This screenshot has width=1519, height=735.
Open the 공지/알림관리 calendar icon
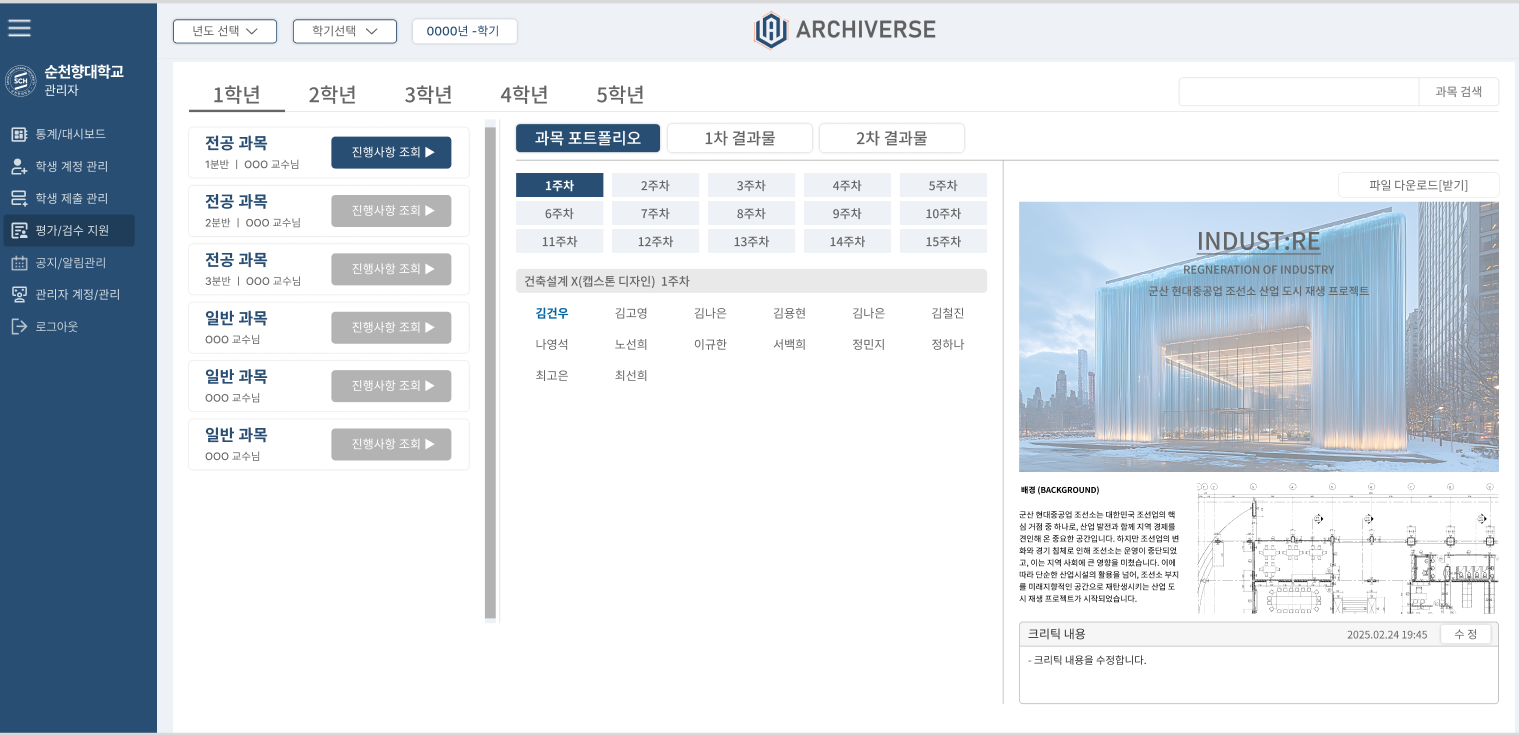point(19,263)
